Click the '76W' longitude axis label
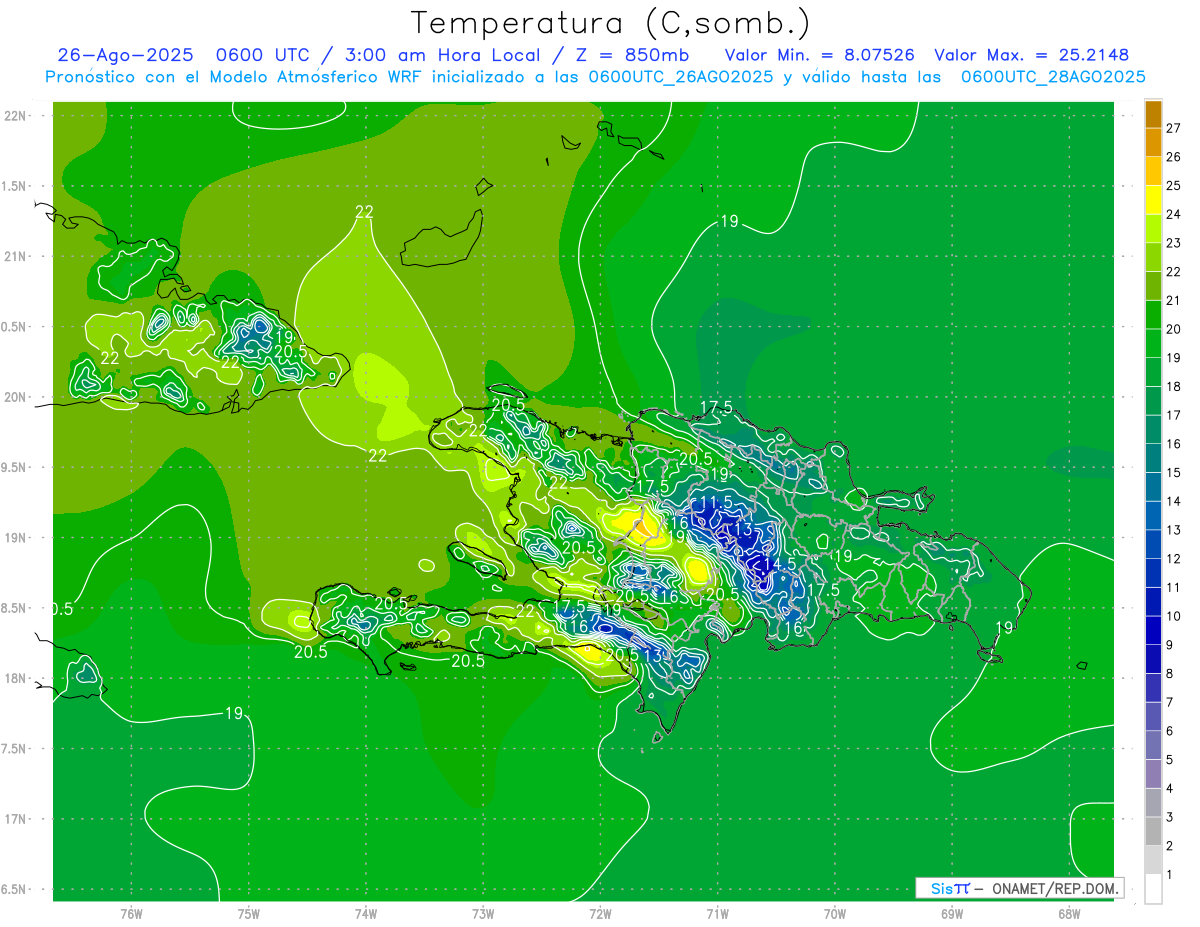This screenshot has height=927, width=1200. click(x=131, y=913)
